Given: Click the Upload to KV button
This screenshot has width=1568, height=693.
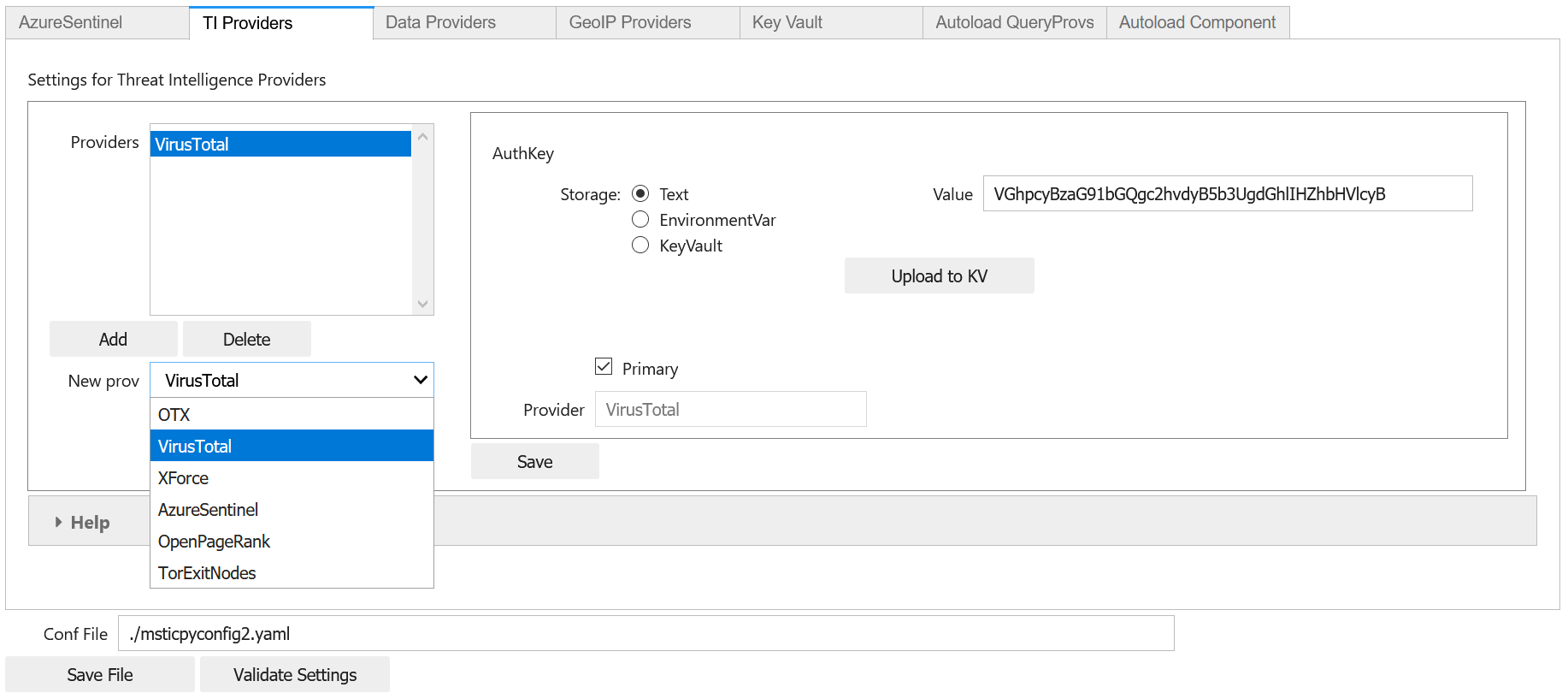Looking at the screenshot, I should [939, 275].
